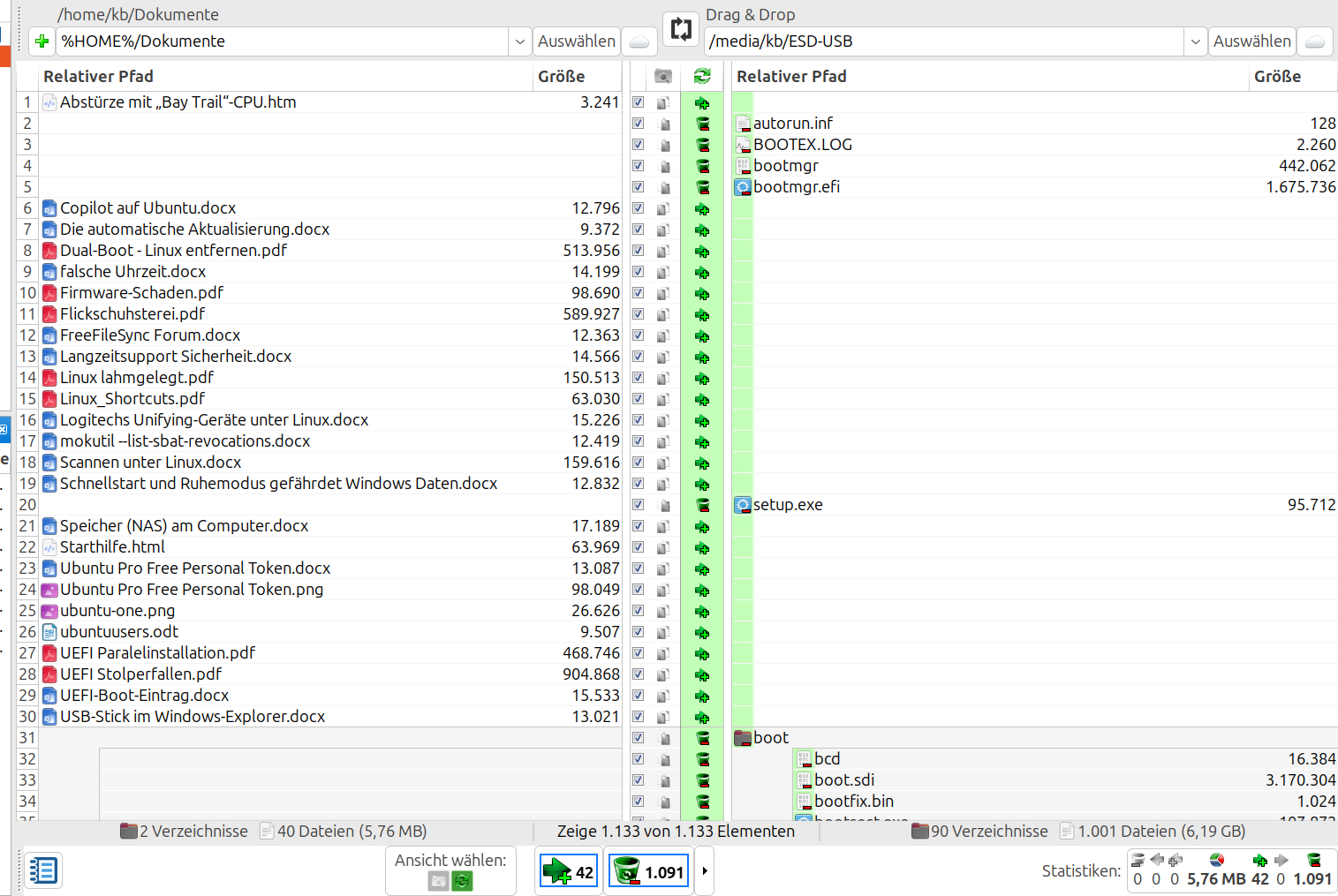The width and height of the screenshot is (1338, 896).
Task: Click copy-right action for ubuntu-one.png row
Action: point(702,611)
